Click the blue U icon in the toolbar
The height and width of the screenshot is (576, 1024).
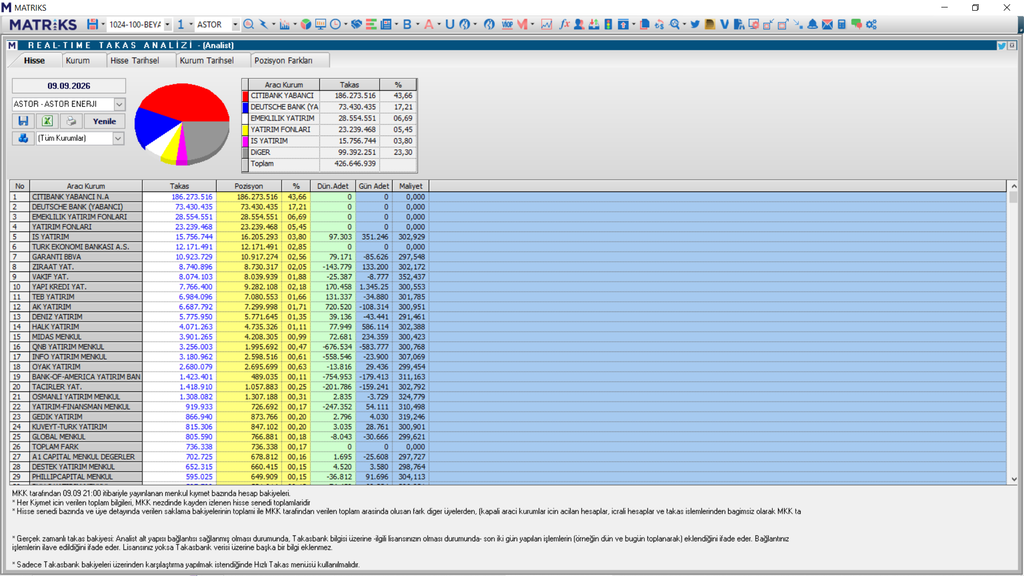(x=449, y=24)
